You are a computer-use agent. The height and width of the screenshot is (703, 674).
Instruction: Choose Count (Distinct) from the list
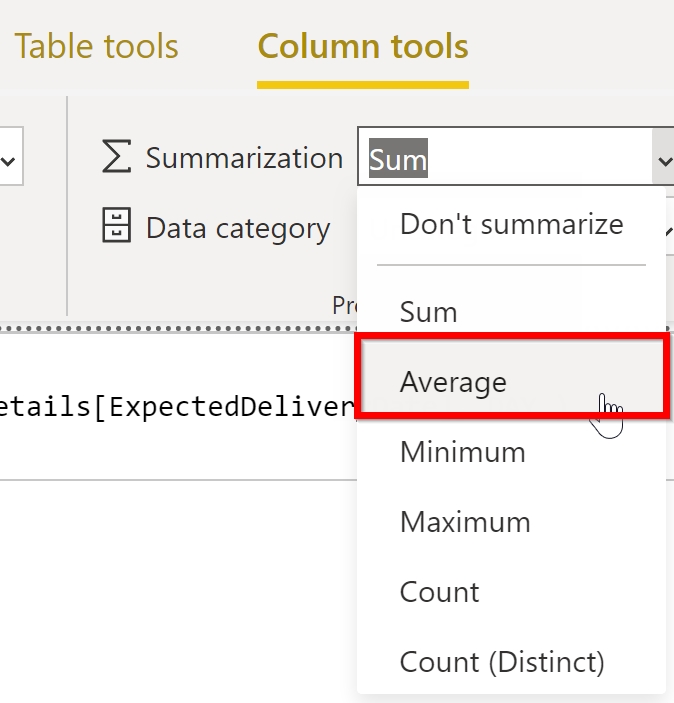click(x=511, y=662)
